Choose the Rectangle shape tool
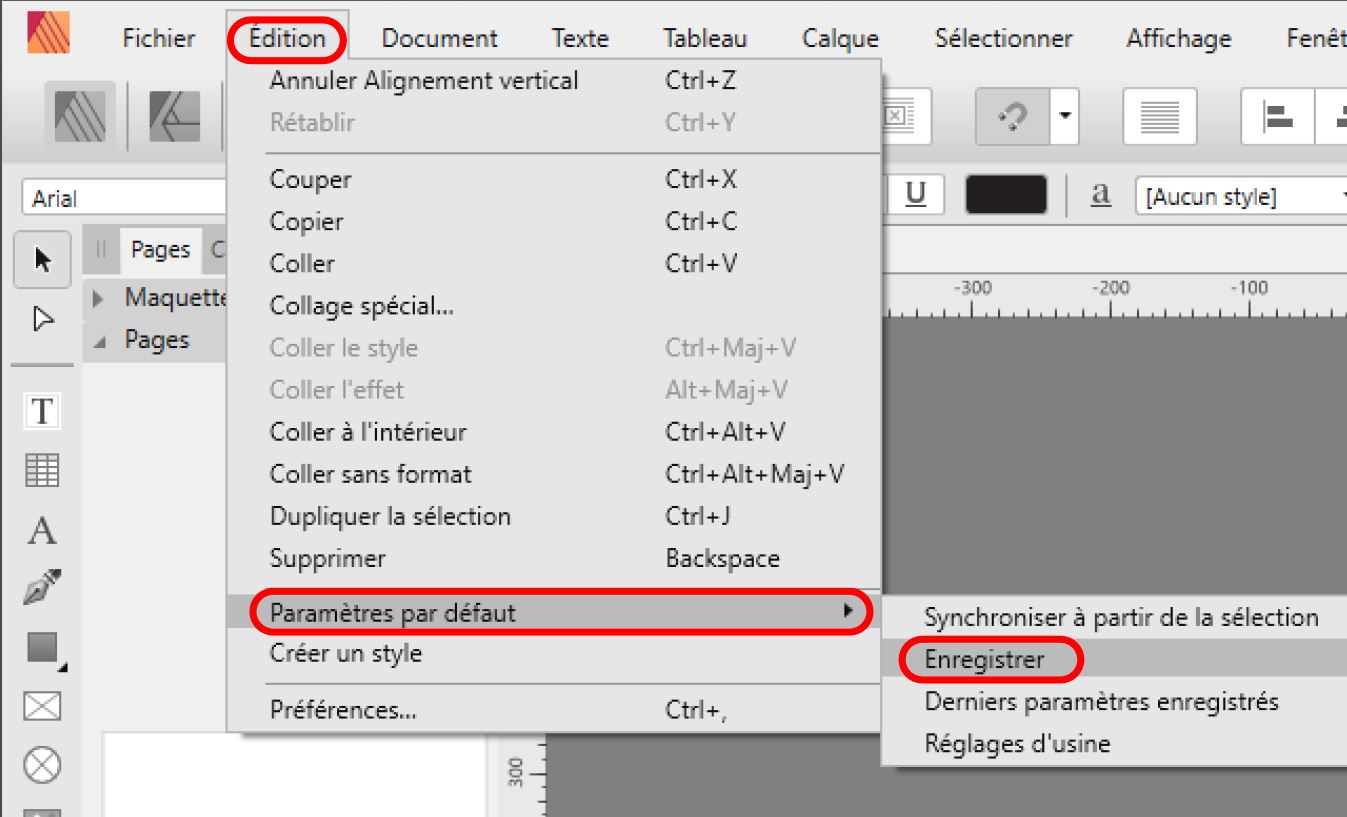Viewport: 1347px width, 817px height. [42, 650]
